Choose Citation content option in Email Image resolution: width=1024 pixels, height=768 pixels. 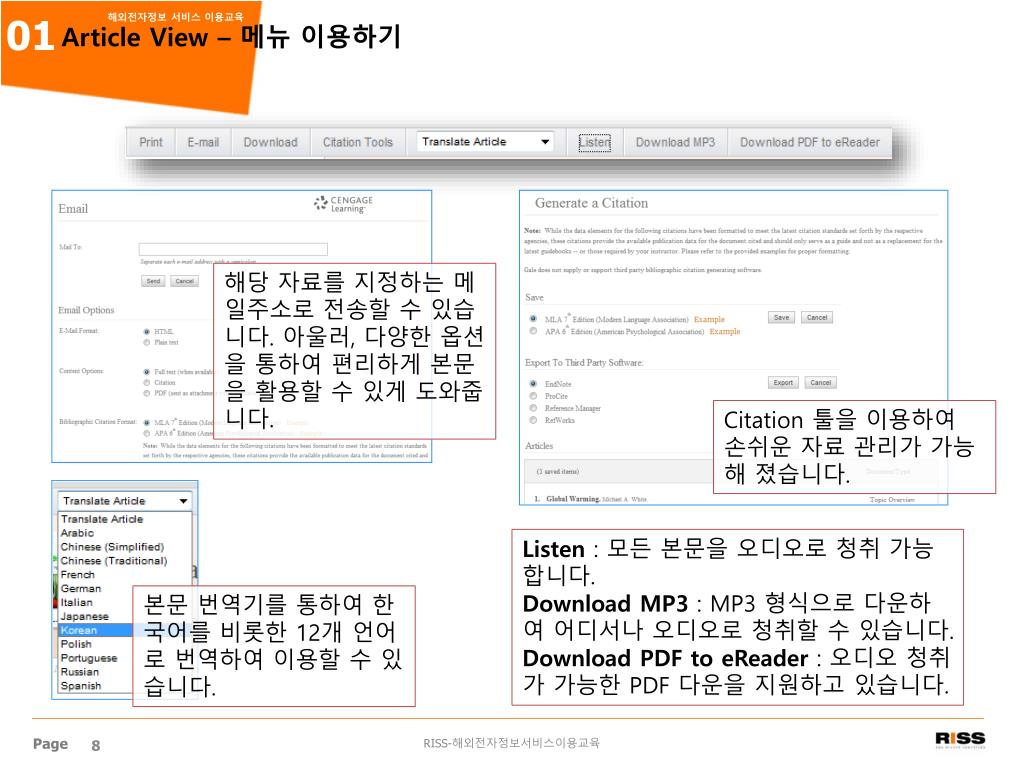(x=147, y=383)
